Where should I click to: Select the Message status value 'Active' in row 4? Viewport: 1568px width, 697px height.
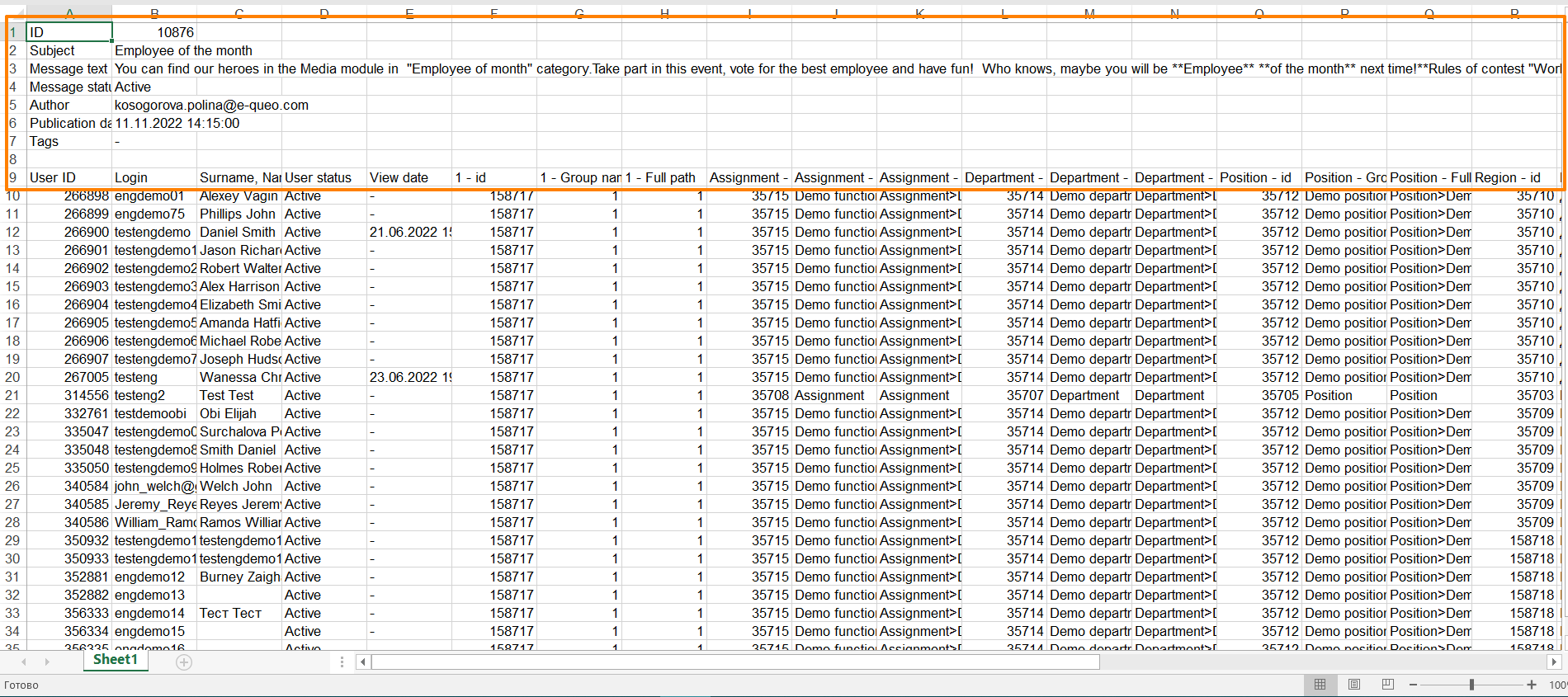(x=154, y=87)
